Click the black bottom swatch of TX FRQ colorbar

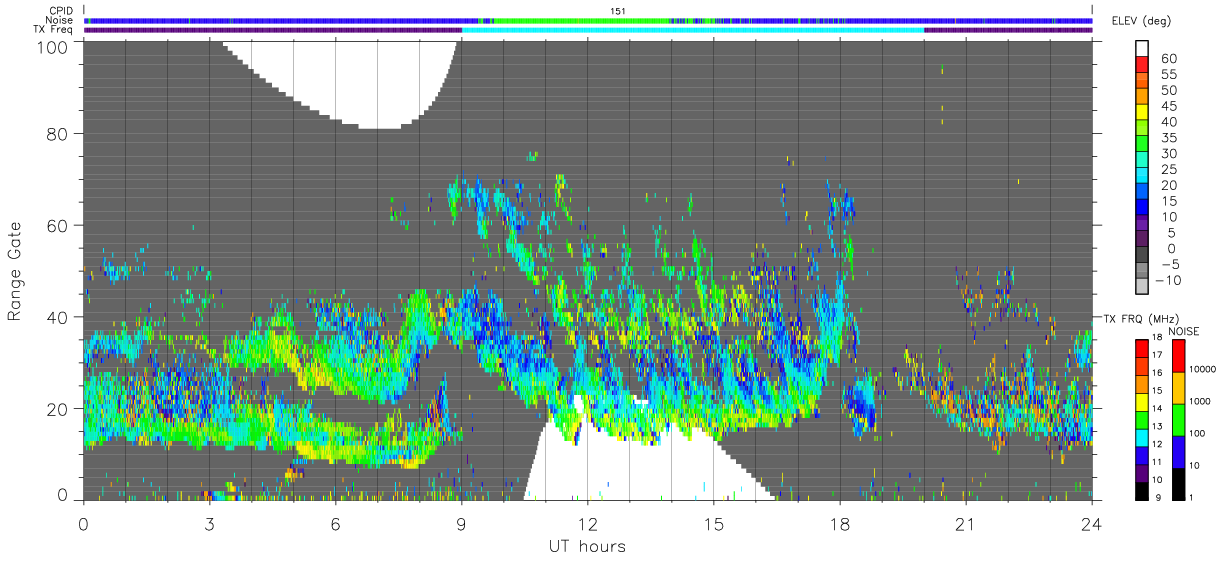tap(1142, 491)
